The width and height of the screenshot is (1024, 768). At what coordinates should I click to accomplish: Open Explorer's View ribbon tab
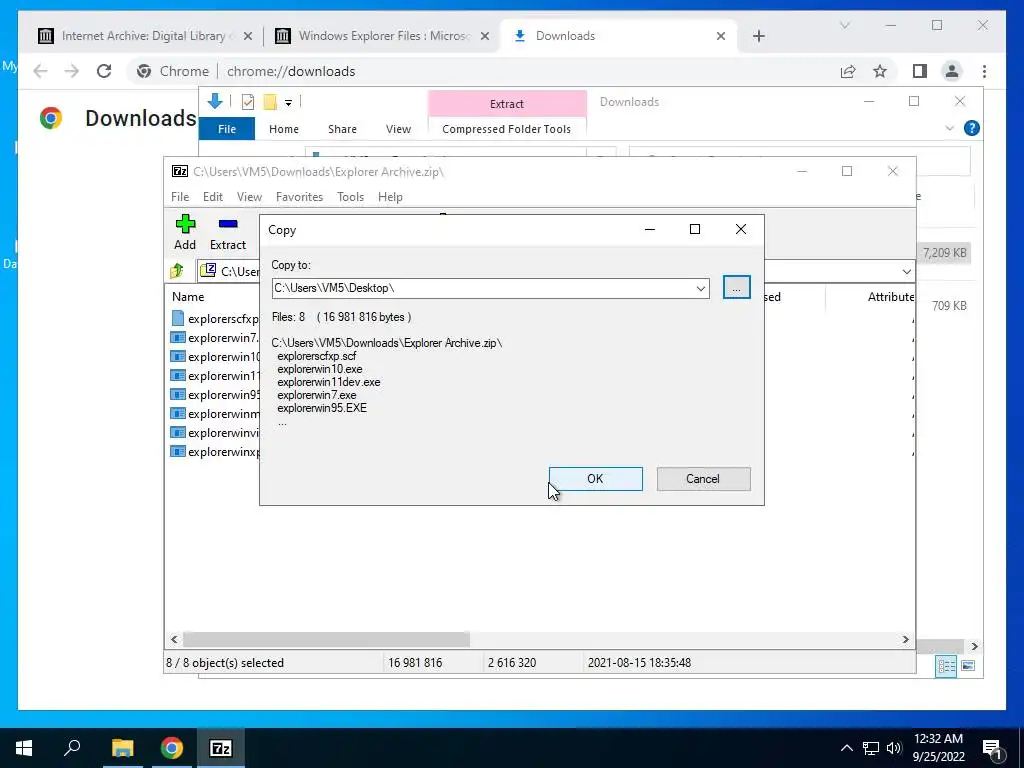[398, 129]
